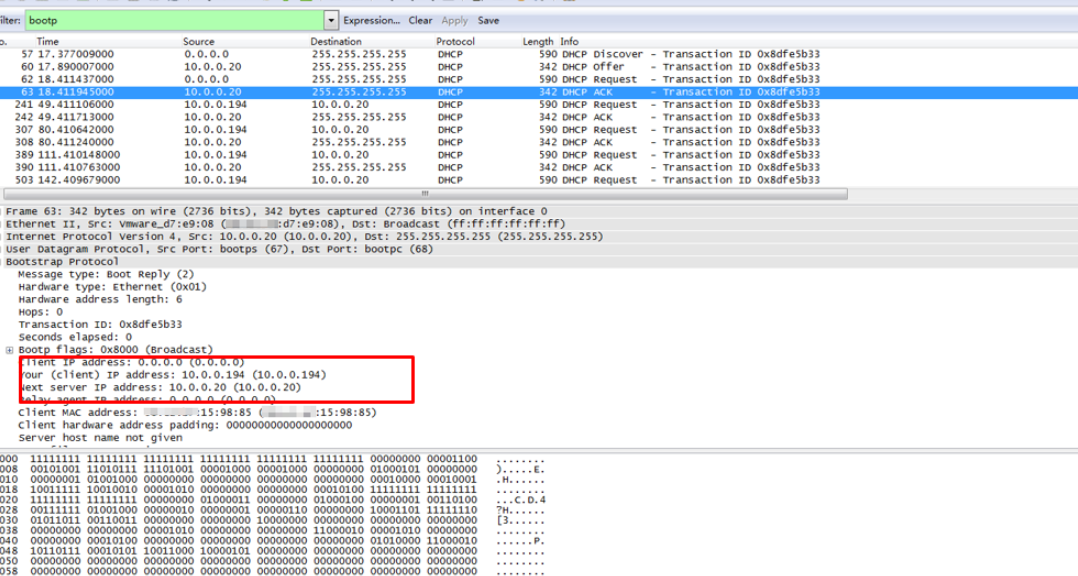This screenshot has height=576, width=1078.
Task: Select the Hops: 0 field
Action: click(x=40, y=312)
